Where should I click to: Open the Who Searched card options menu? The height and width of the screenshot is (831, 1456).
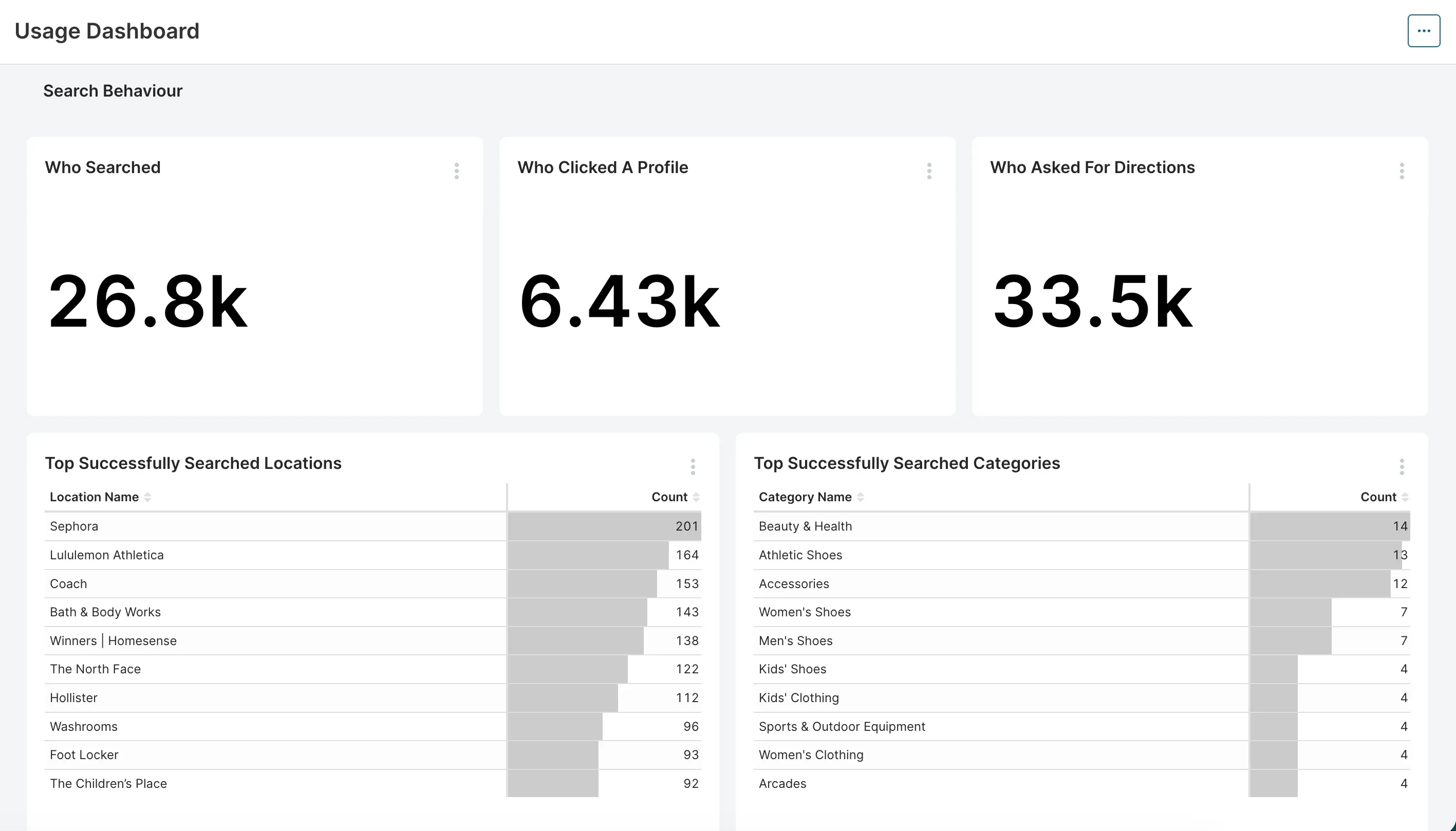coord(456,170)
